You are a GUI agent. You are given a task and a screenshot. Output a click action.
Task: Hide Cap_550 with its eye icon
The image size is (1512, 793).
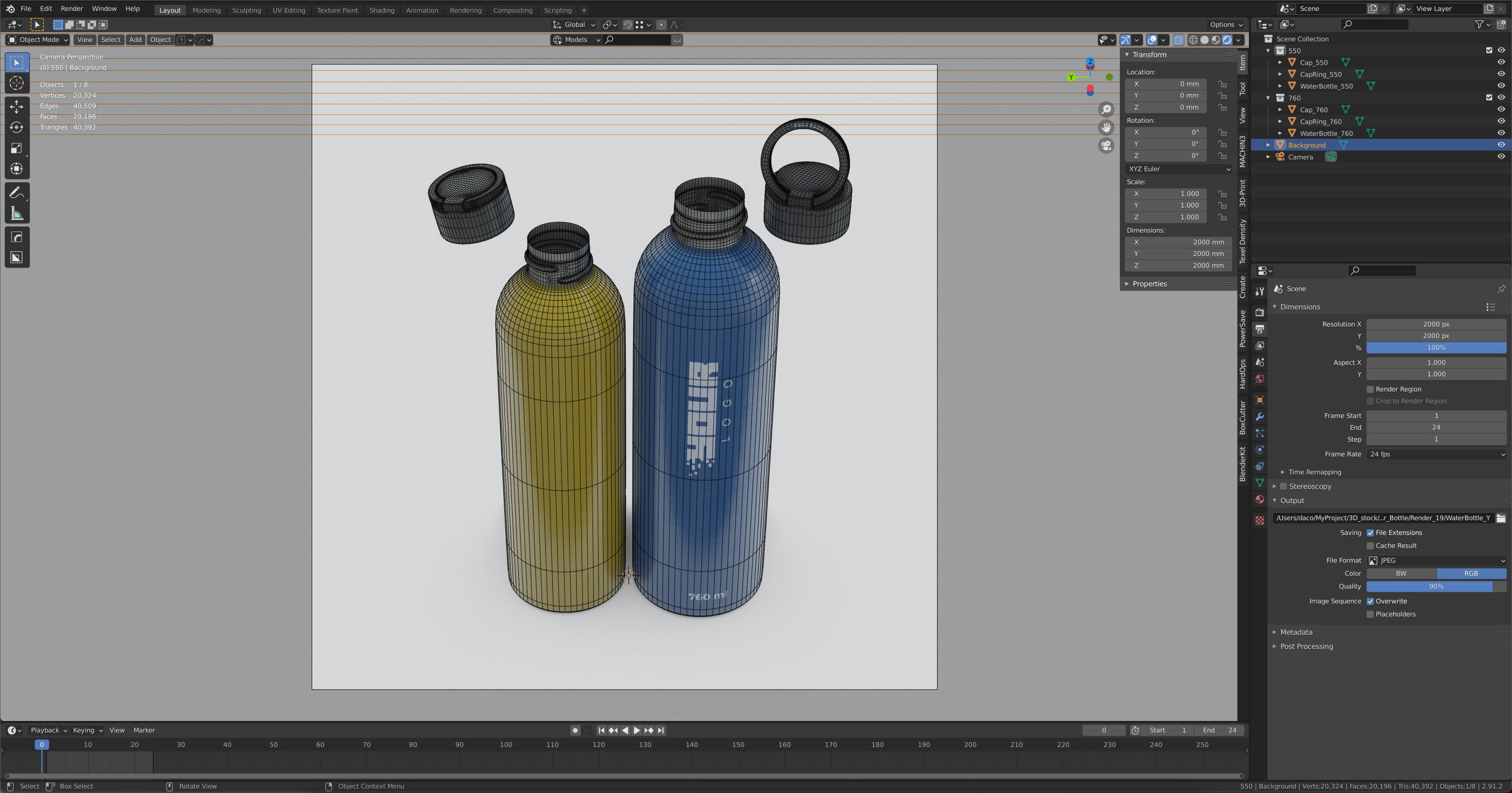1501,62
